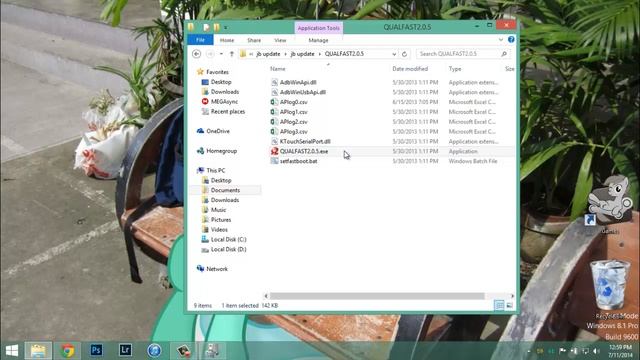Select KTouchSerialPort.dll file
Image resolution: width=640 pixels, height=360 pixels.
pos(305,141)
